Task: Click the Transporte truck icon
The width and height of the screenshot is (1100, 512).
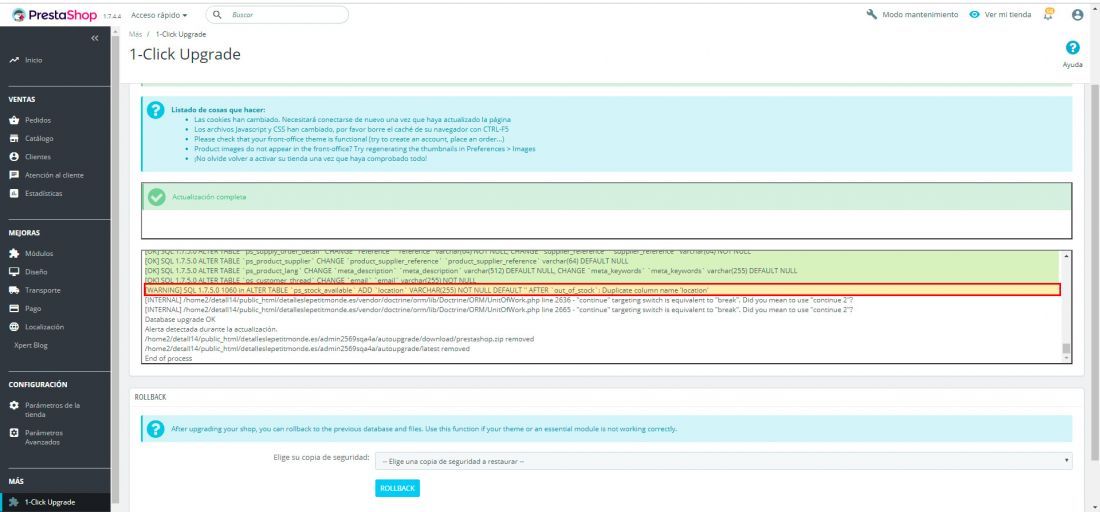Action: coord(13,290)
